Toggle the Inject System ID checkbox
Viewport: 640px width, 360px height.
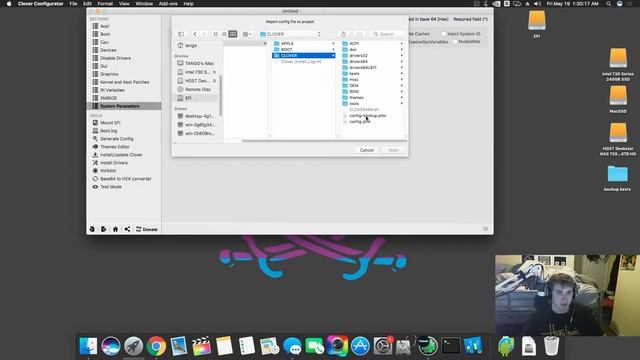coord(444,34)
